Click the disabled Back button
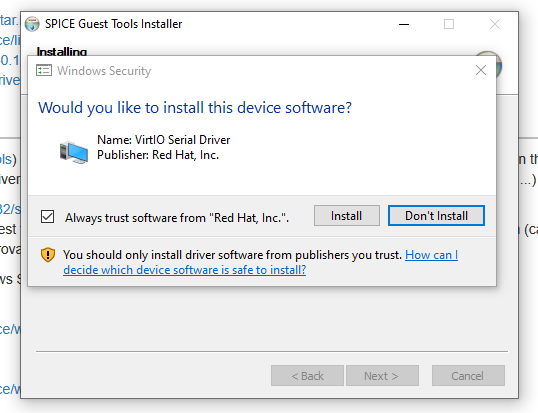 [307, 376]
